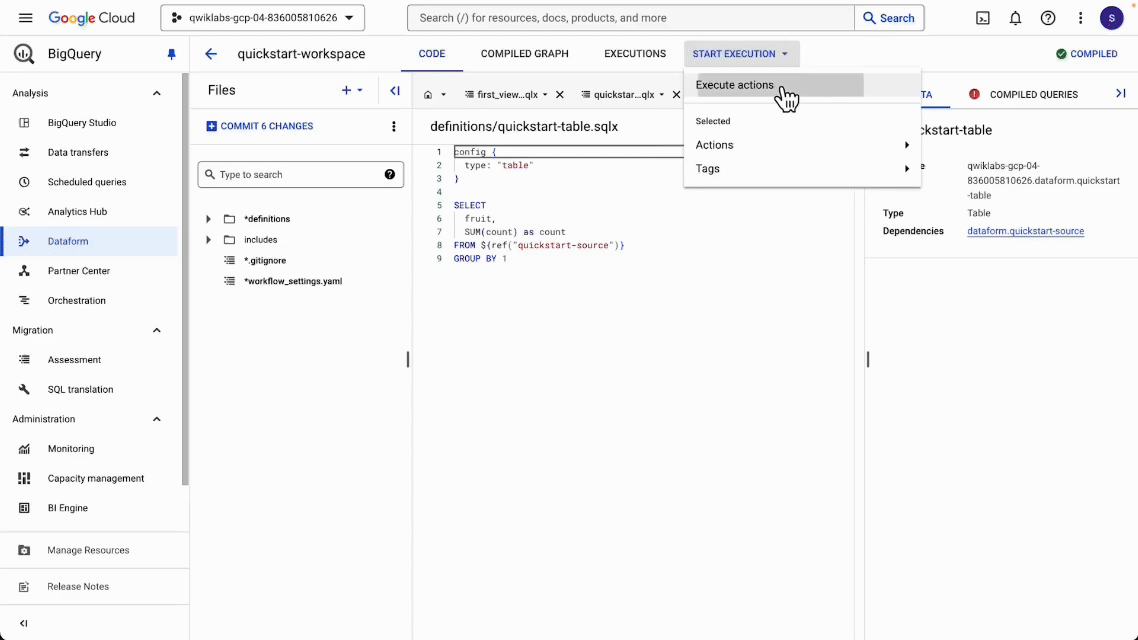The height and width of the screenshot is (640, 1138).
Task: Collapse the right details panel
Action: (1121, 94)
